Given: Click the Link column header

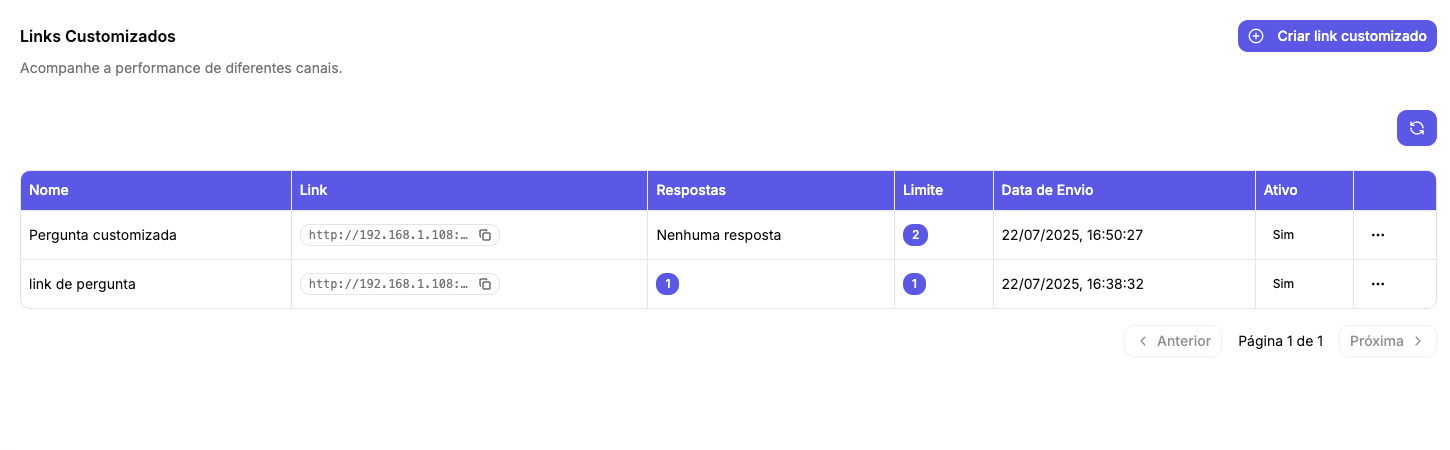Looking at the screenshot, I should click(x=314, y=190).
